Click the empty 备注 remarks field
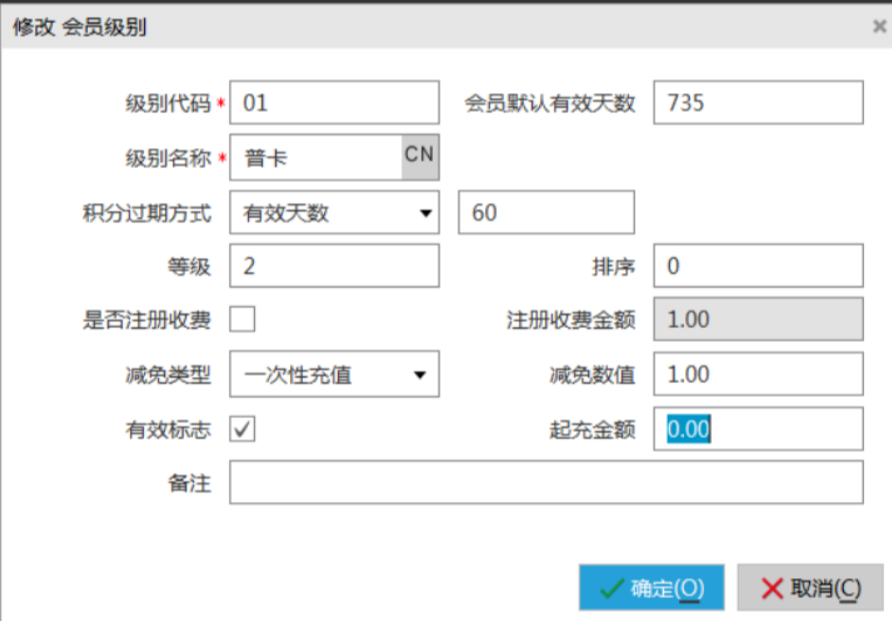The height and width of the screenshot is (621, 892). (x=545, y=483)
